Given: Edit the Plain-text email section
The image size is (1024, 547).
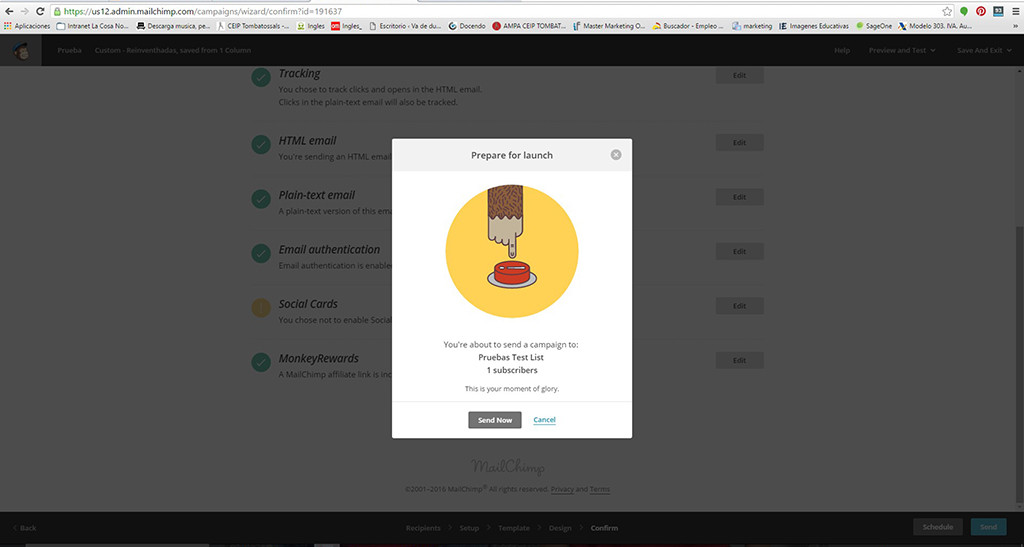Looking at the screenshot, I should pos(739,197).
